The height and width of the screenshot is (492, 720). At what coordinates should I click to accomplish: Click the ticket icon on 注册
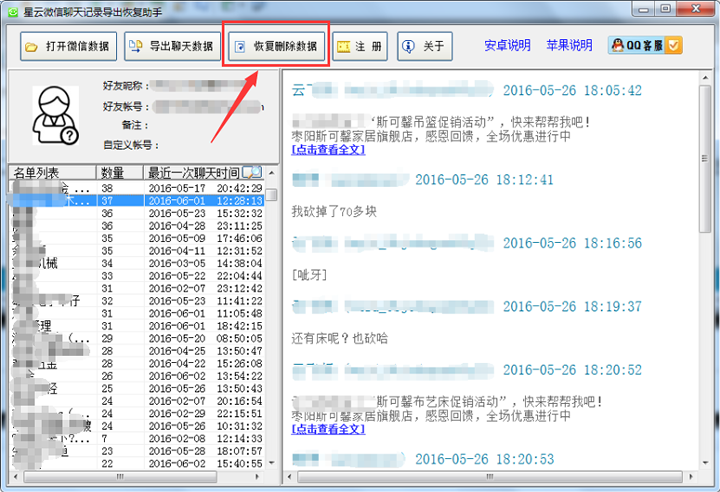[x=343, y=46]
